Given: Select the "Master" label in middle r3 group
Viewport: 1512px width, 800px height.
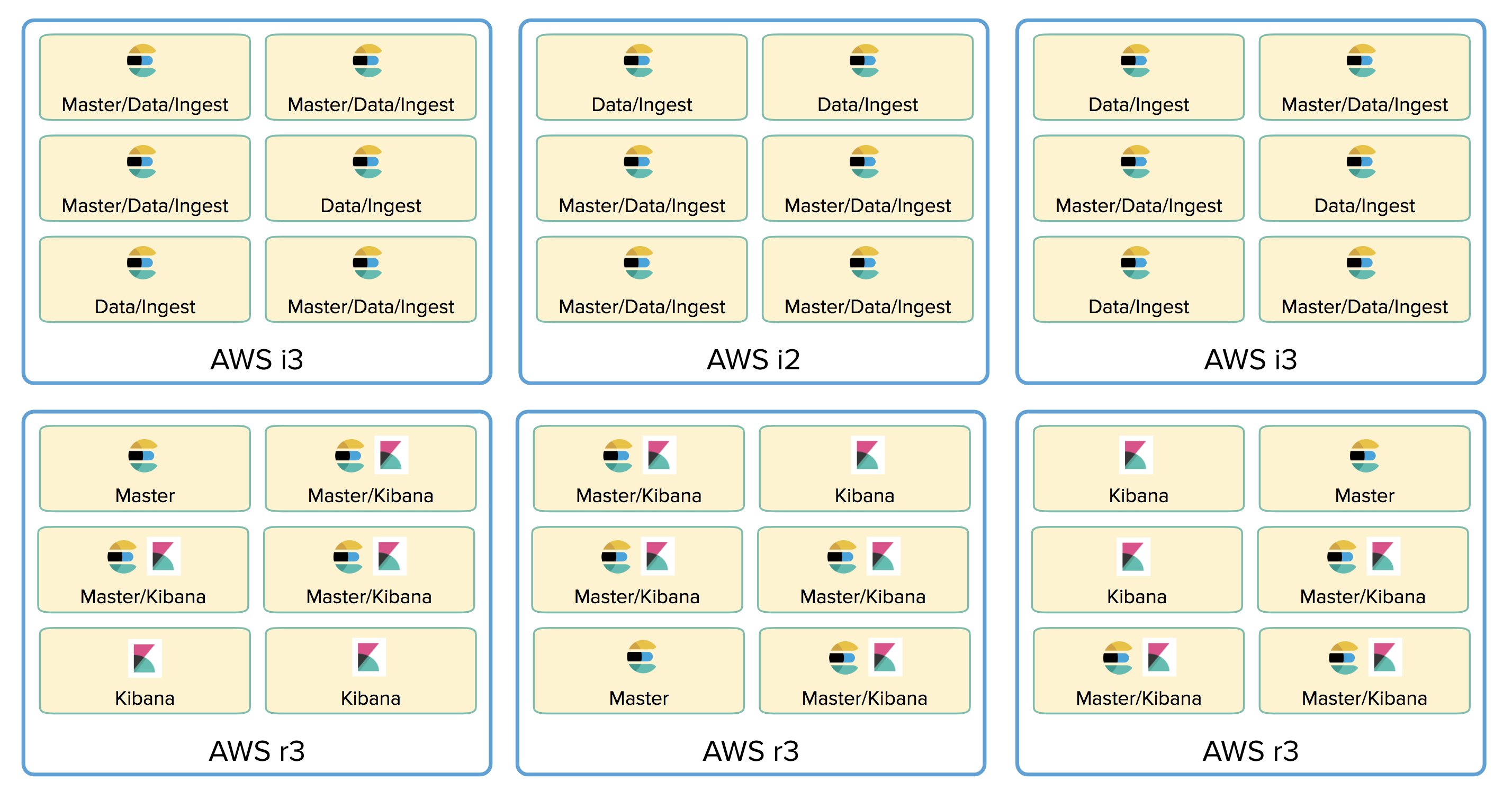Looking at the screenshot, I should (638, 698).
